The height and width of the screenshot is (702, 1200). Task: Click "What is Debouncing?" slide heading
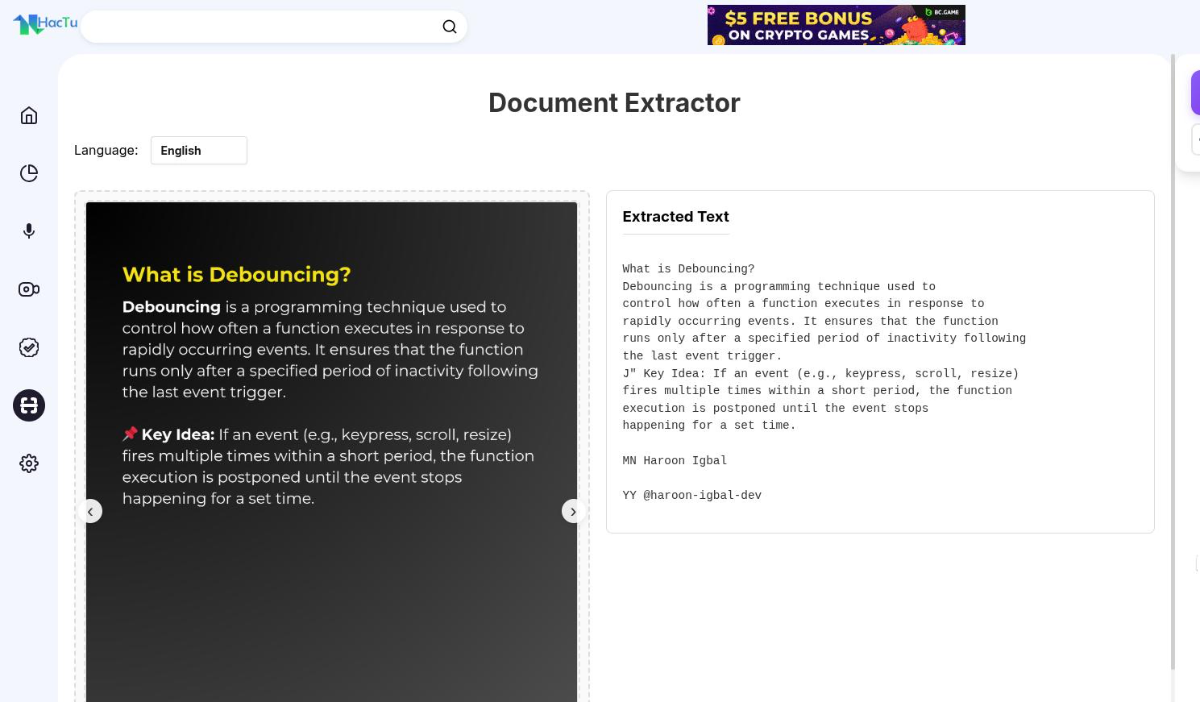tap(237, 274)
